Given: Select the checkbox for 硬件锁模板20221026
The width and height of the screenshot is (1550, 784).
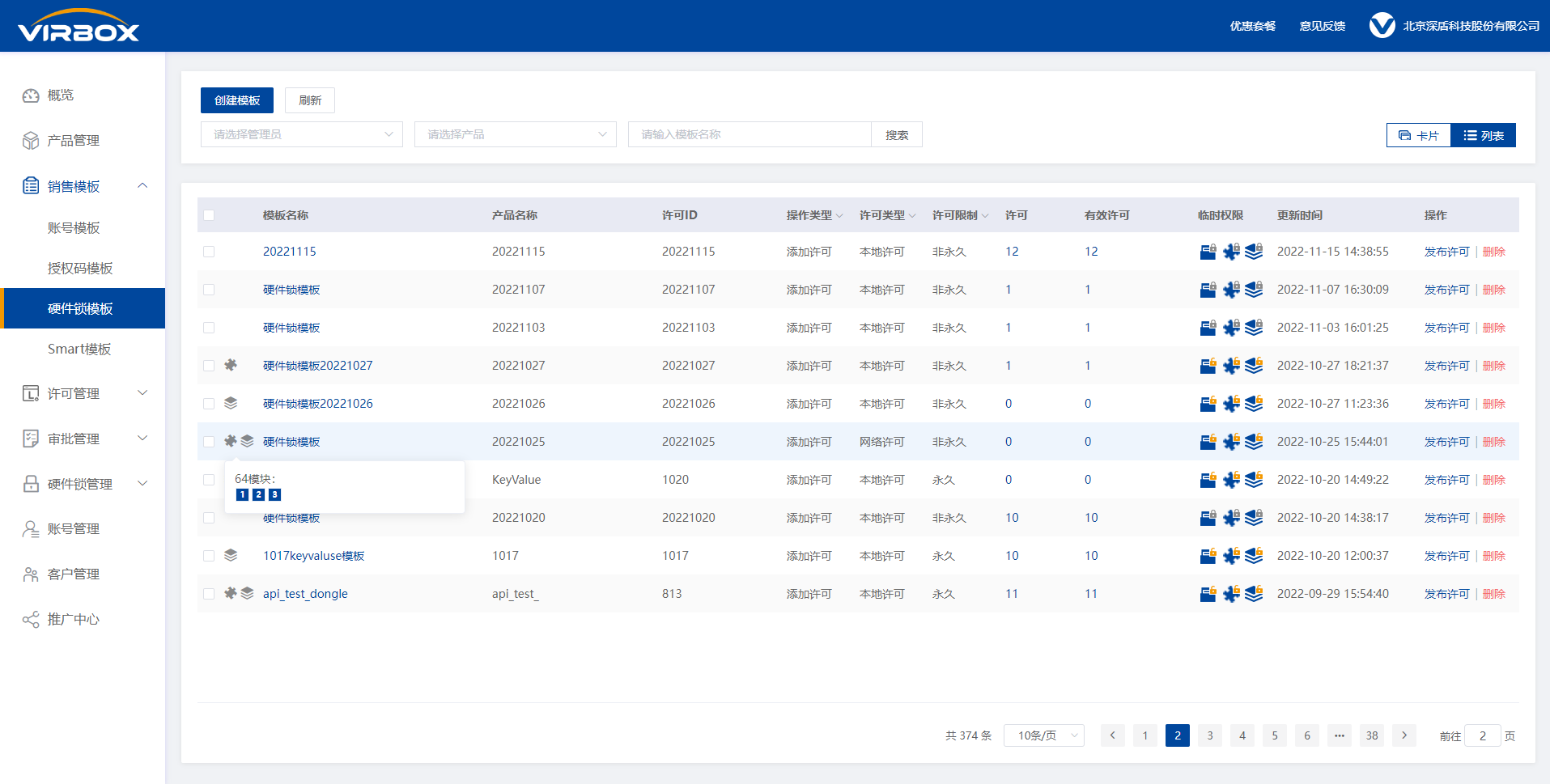Looking at the screenshot, I should pos(209,404).
